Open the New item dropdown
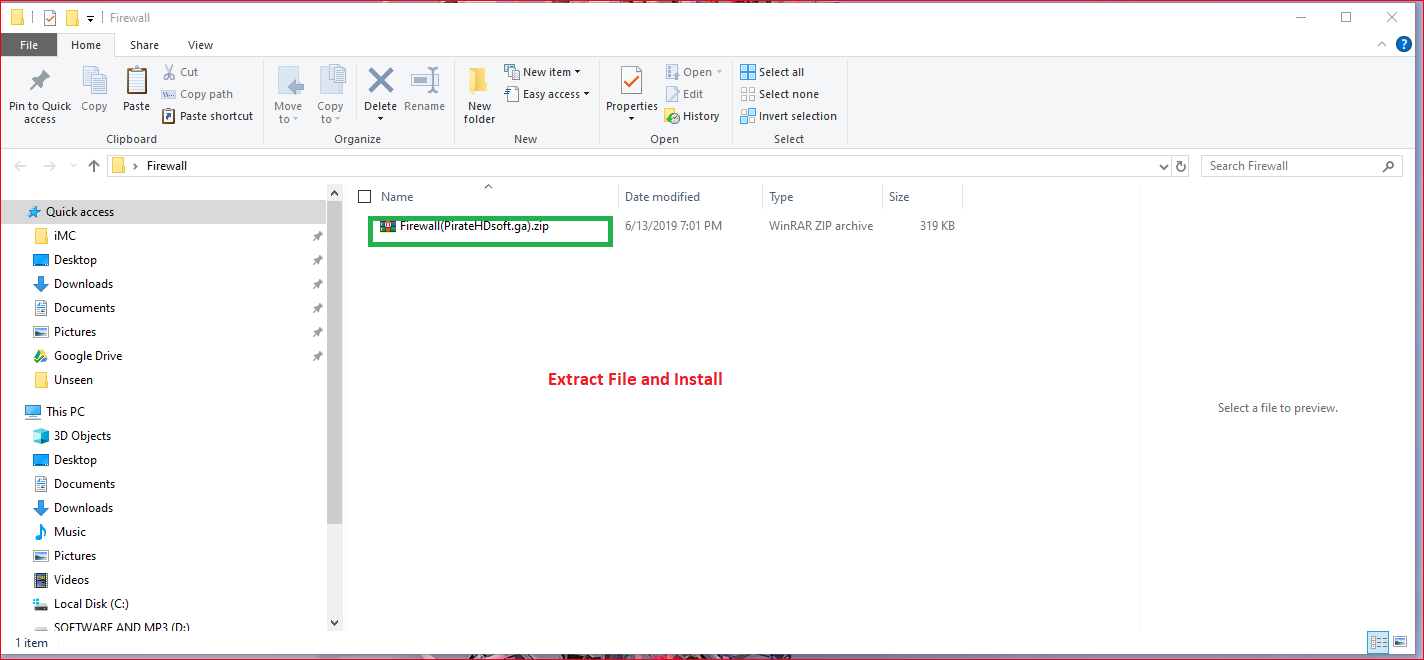The width and height of the screenshot is (1424, 660). coord(542,72)
